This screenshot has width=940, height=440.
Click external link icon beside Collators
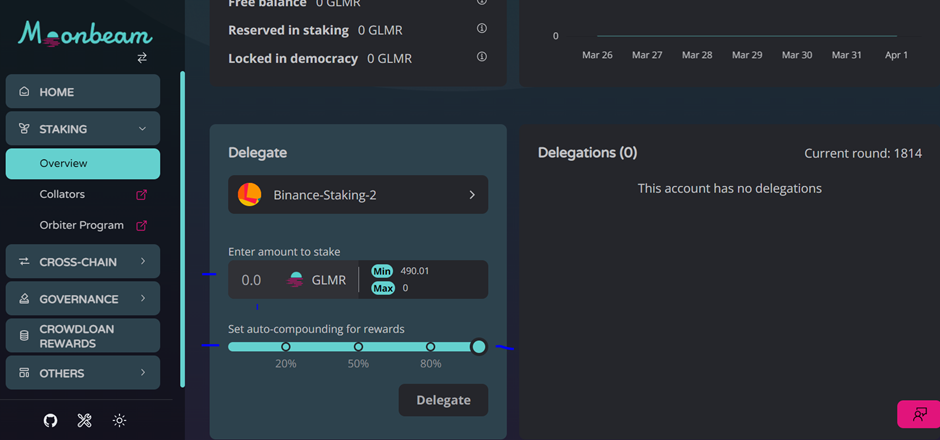tap(141, 195)
